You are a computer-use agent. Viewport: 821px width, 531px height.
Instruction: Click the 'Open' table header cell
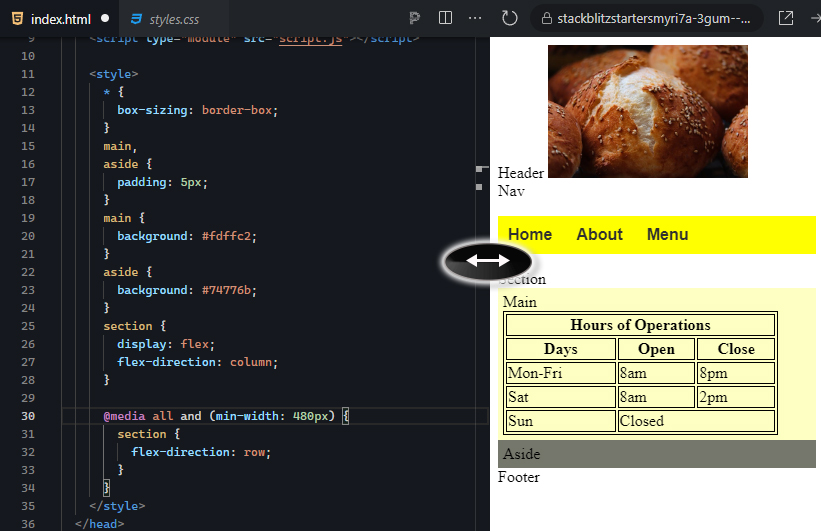pyautogui.click(x=656, y=349)
